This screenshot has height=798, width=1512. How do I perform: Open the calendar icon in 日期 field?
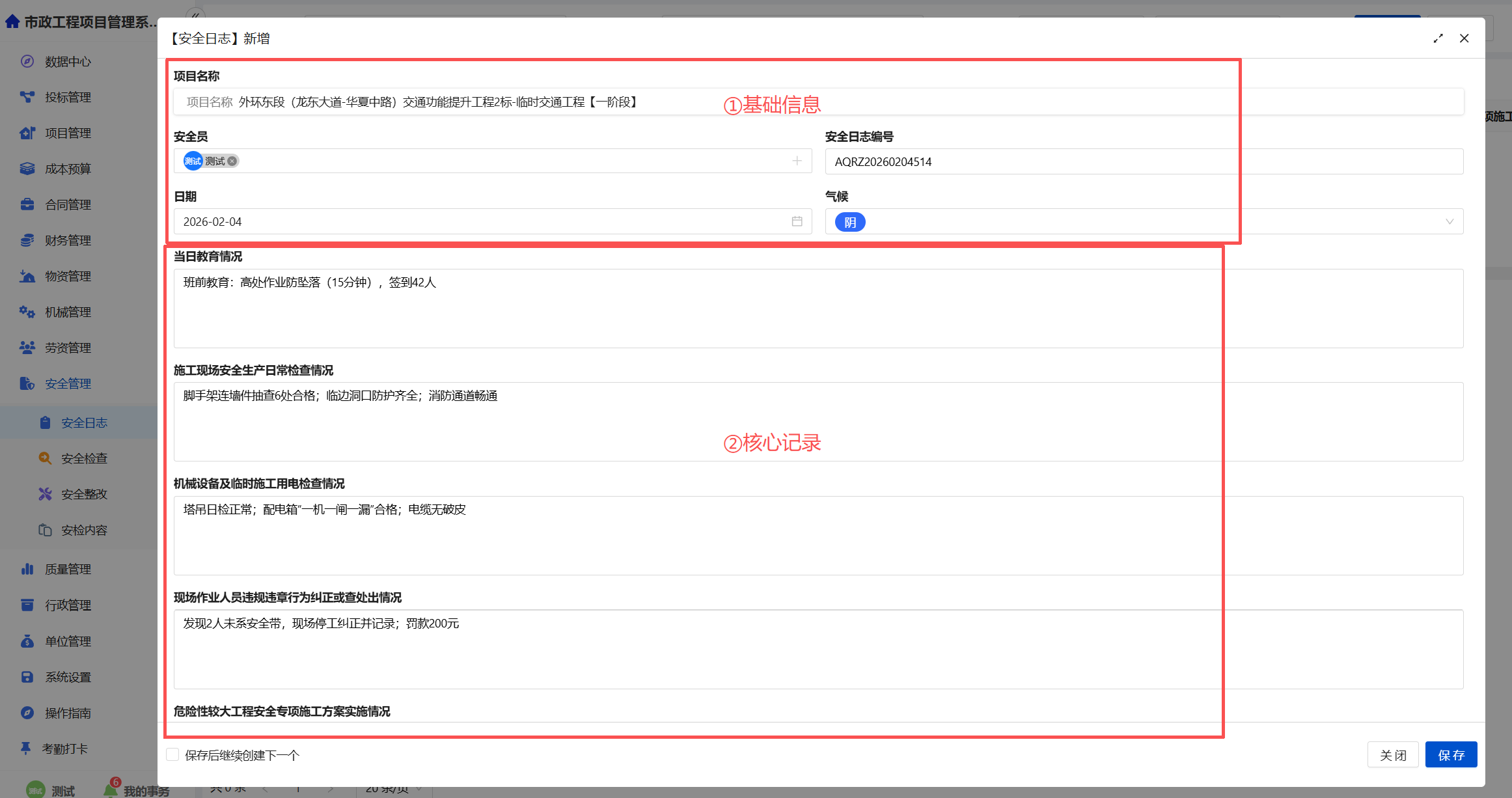[x=797, y=221]
